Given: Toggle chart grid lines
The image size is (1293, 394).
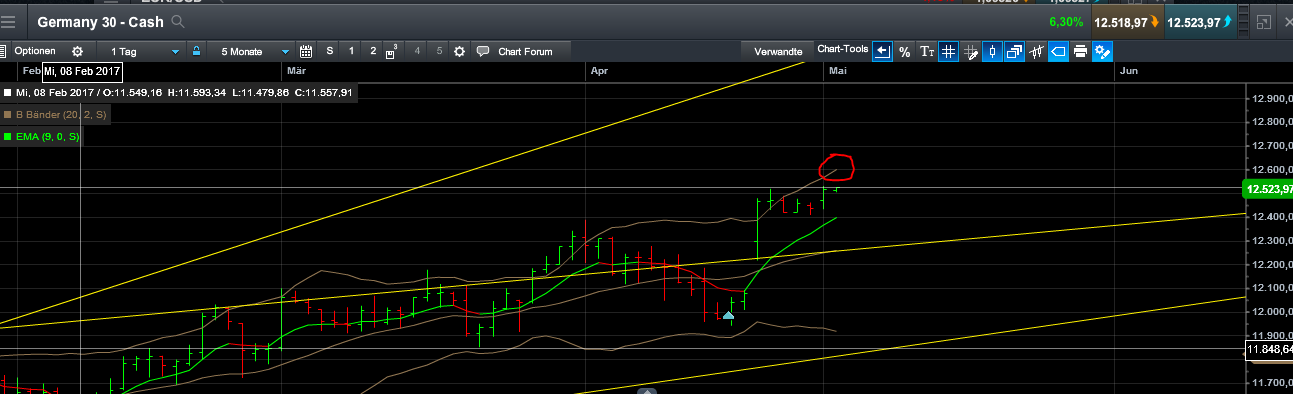Looking at the screenshot, I should pyautogui.click(x=948, y=51).
